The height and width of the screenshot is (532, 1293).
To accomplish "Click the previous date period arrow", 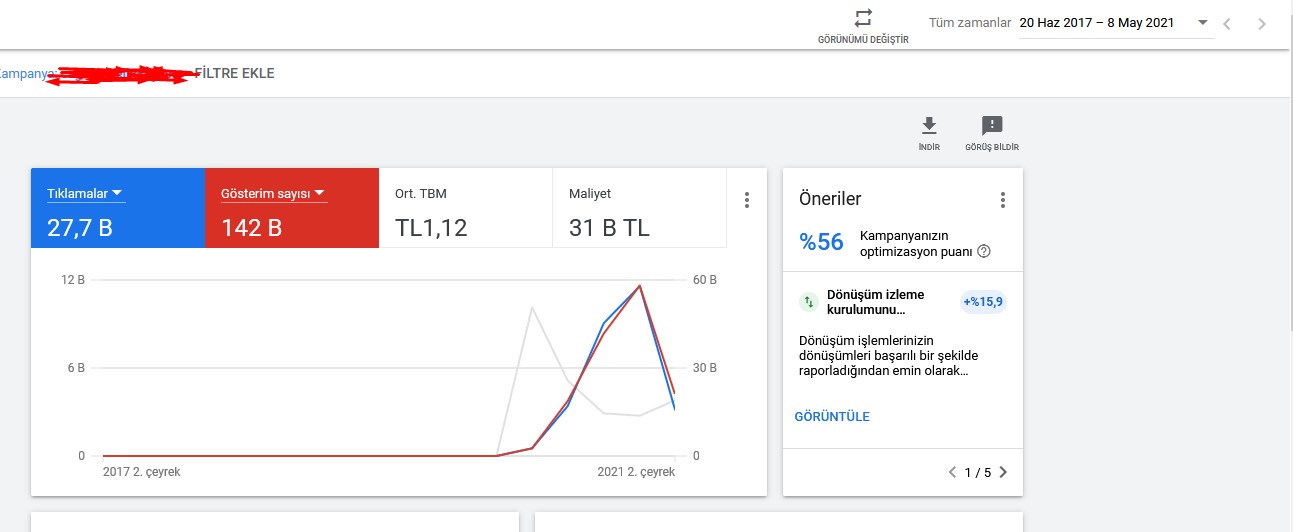I will tap(1227, 23).
